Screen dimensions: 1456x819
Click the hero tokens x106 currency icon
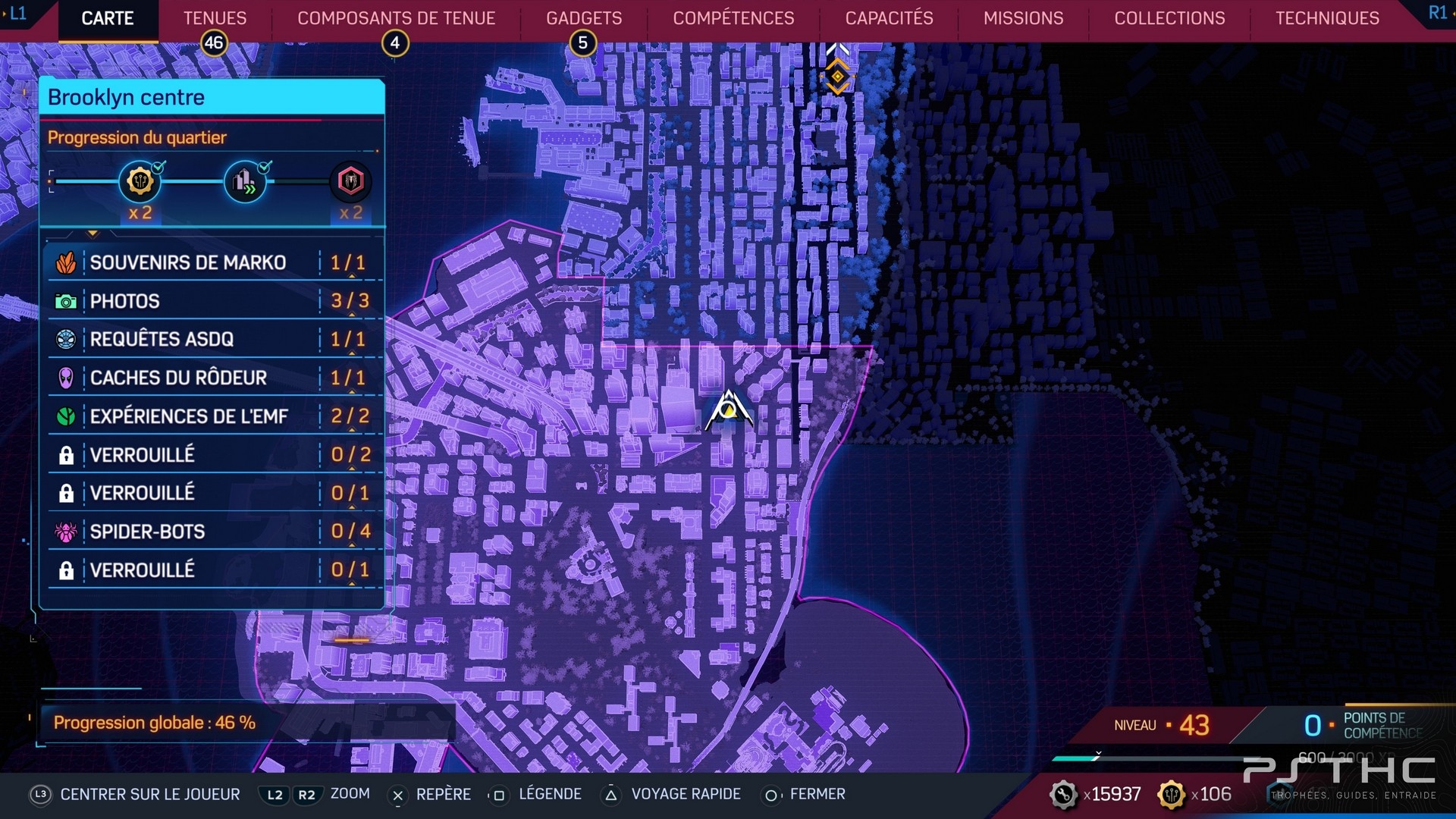tap(1172, 795)
